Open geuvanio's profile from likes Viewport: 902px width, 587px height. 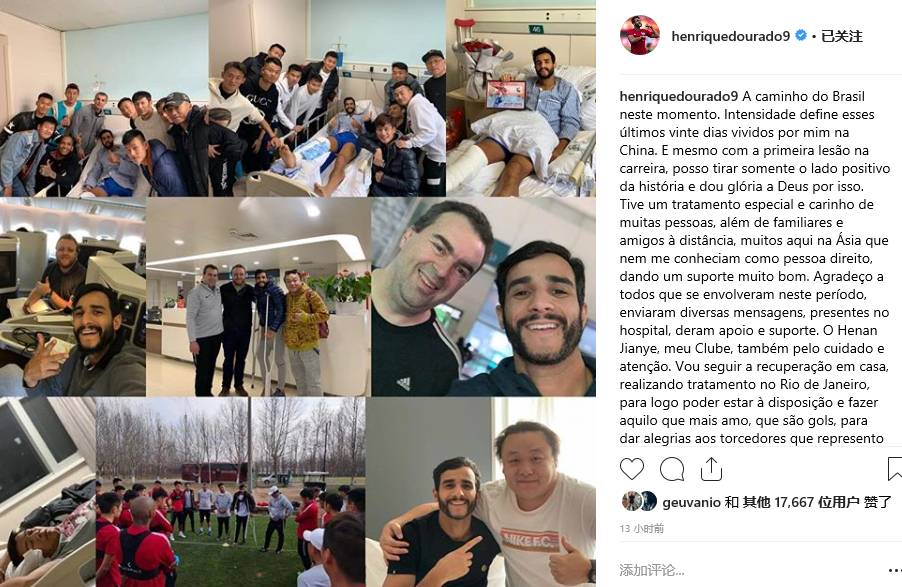point(691,502)
